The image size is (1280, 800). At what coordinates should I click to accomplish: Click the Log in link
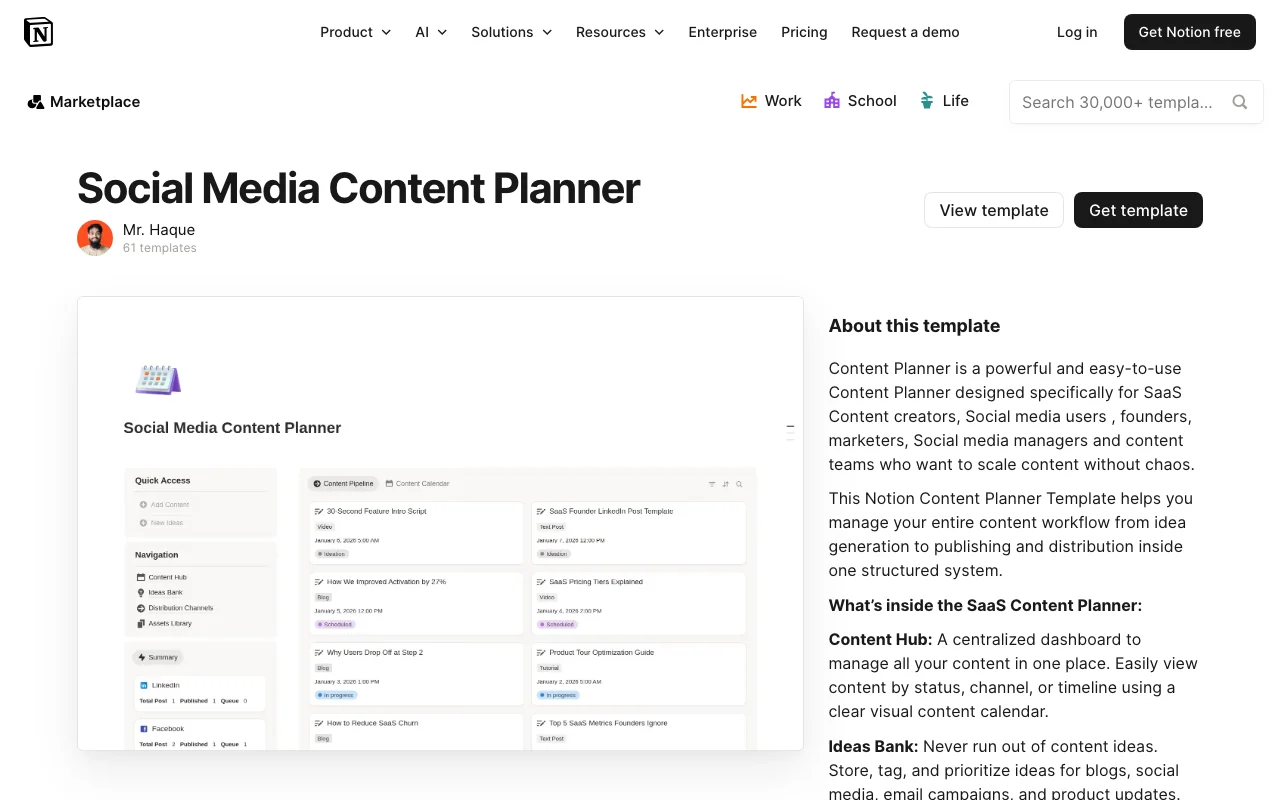[x=1077, y=32]
